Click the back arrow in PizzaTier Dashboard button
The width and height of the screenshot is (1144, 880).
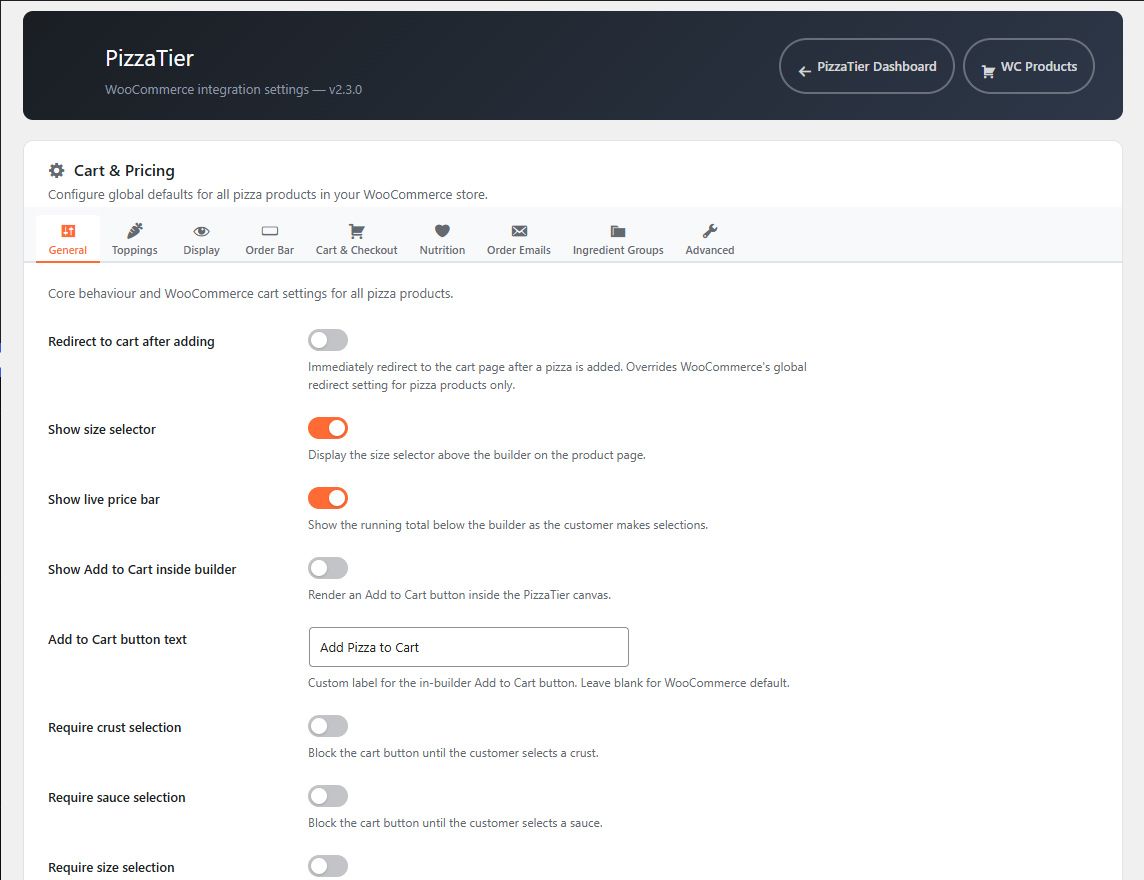click(x=805, y=71)
